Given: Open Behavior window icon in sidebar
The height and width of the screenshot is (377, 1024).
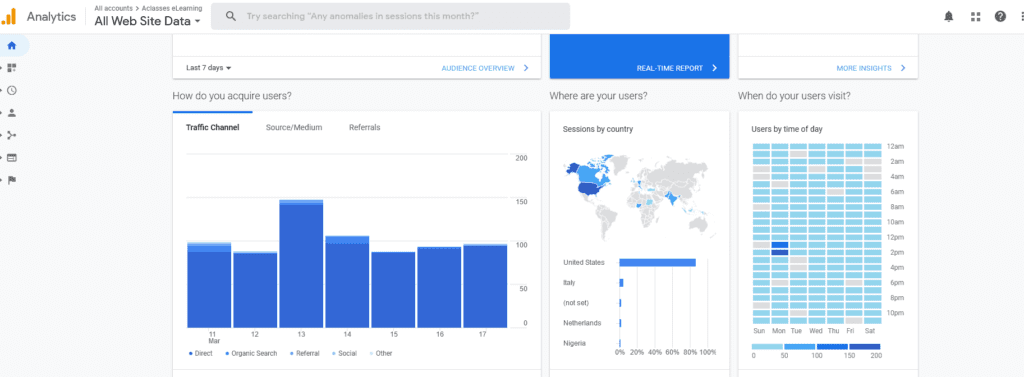Looking at the screenshot, I should tap(12, 157).
